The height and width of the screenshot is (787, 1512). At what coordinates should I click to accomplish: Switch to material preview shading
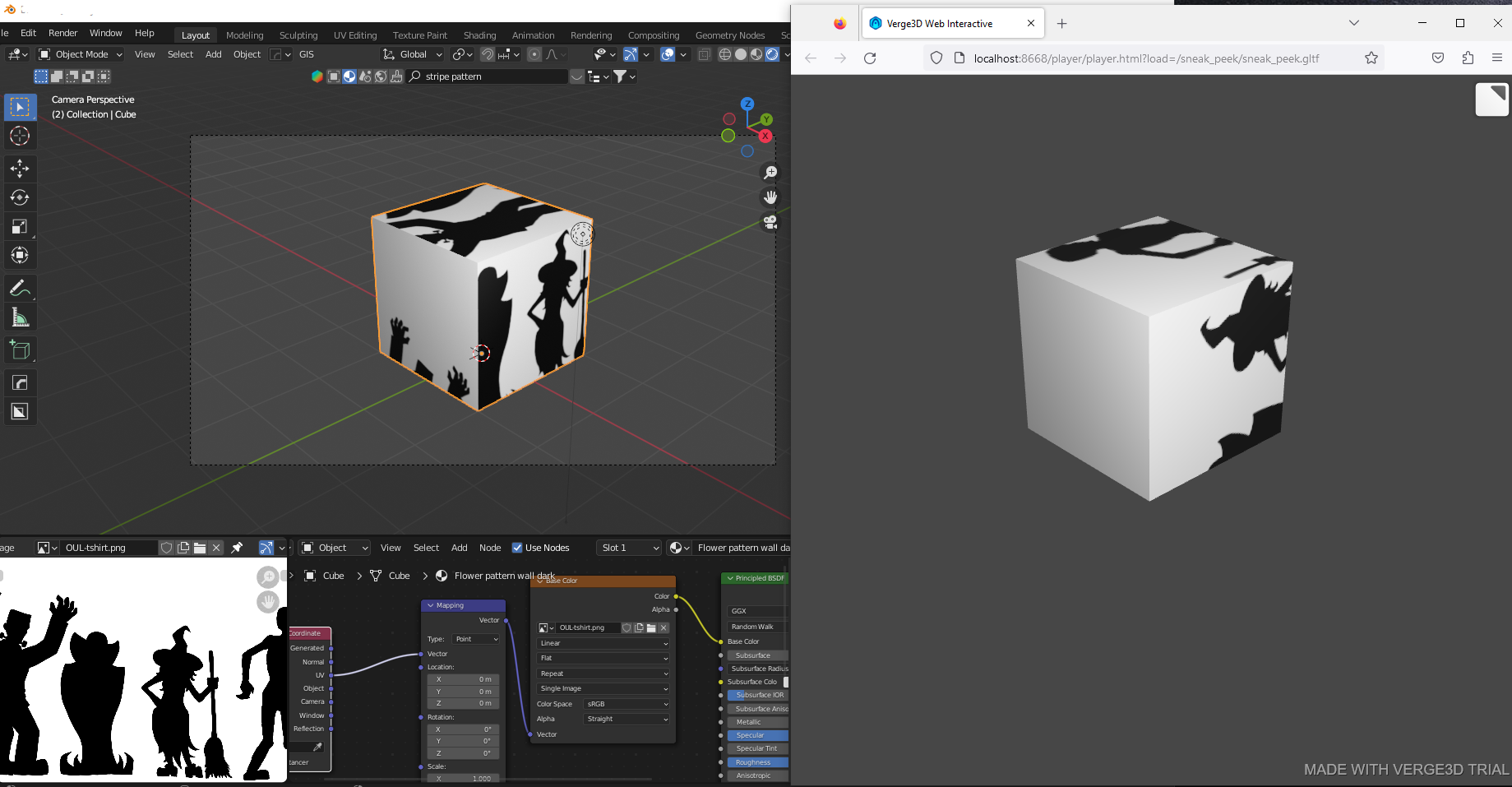[x=756, y=54]
